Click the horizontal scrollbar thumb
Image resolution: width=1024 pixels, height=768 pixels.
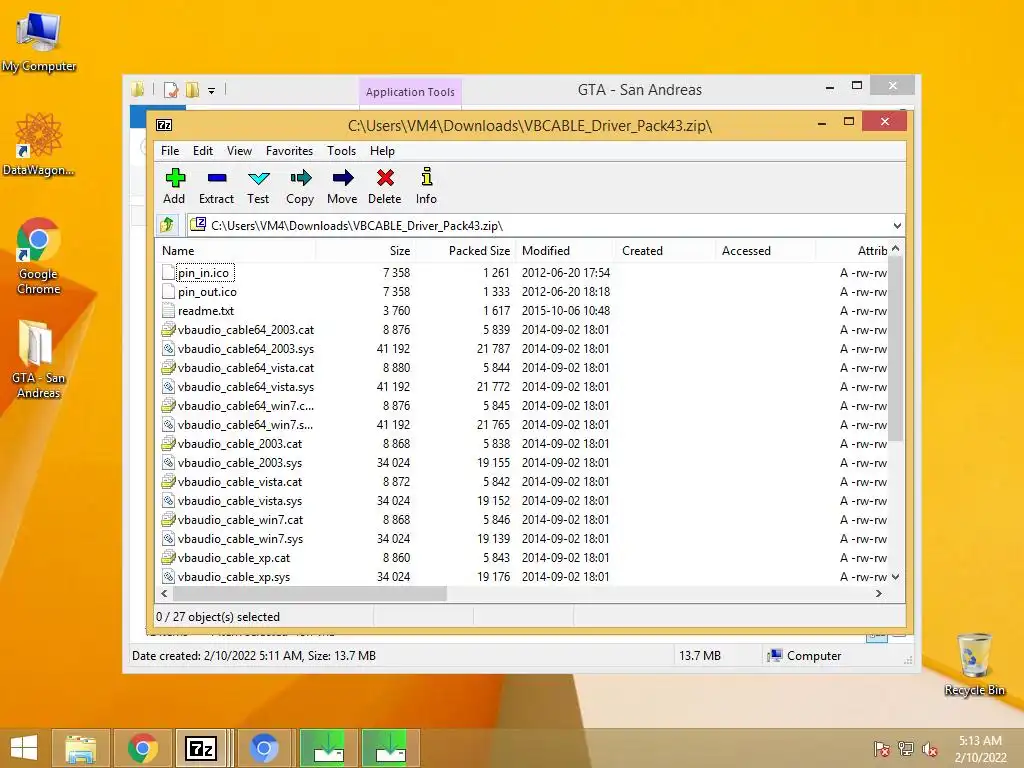point(310,594)
